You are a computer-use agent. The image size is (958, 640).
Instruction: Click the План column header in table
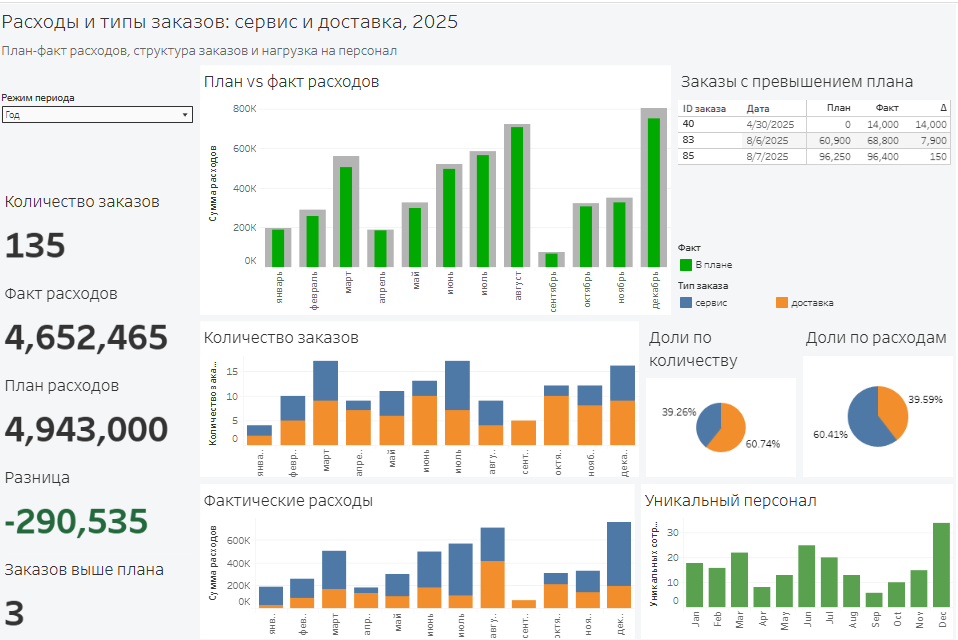(x=838, y=107)
